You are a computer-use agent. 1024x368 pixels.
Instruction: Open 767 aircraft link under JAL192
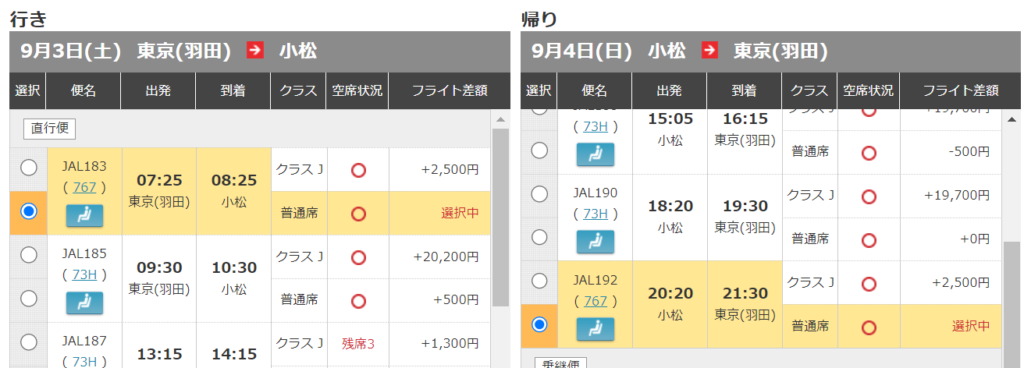click(595, 301)
